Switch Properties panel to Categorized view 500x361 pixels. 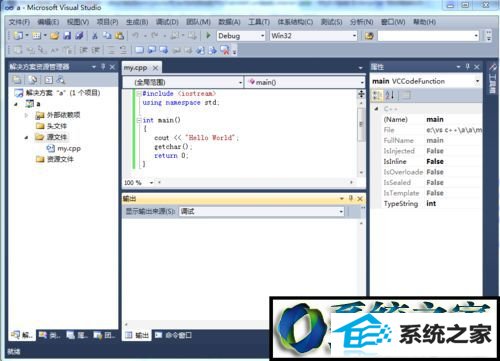coord(377,96)
